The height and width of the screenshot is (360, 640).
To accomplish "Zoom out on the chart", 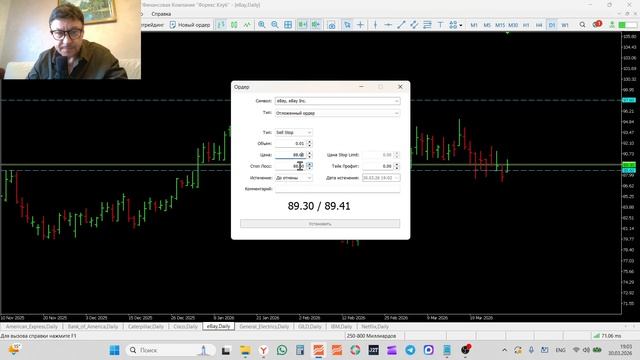I will (275, 25).
